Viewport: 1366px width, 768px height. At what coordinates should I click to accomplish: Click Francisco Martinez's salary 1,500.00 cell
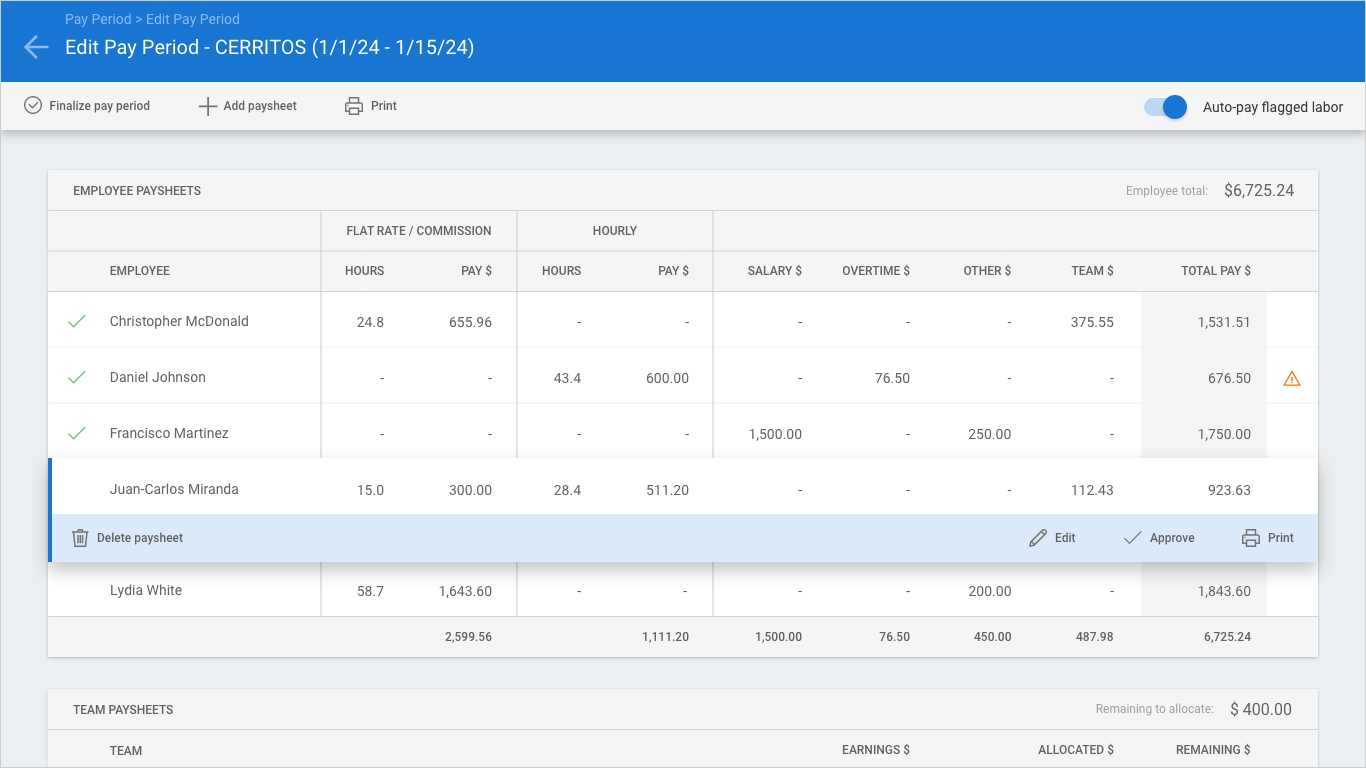click(775, 434)
